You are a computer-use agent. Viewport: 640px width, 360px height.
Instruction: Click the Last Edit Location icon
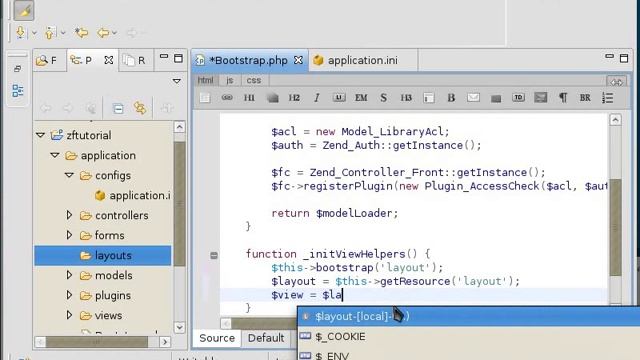pos(81,32)
